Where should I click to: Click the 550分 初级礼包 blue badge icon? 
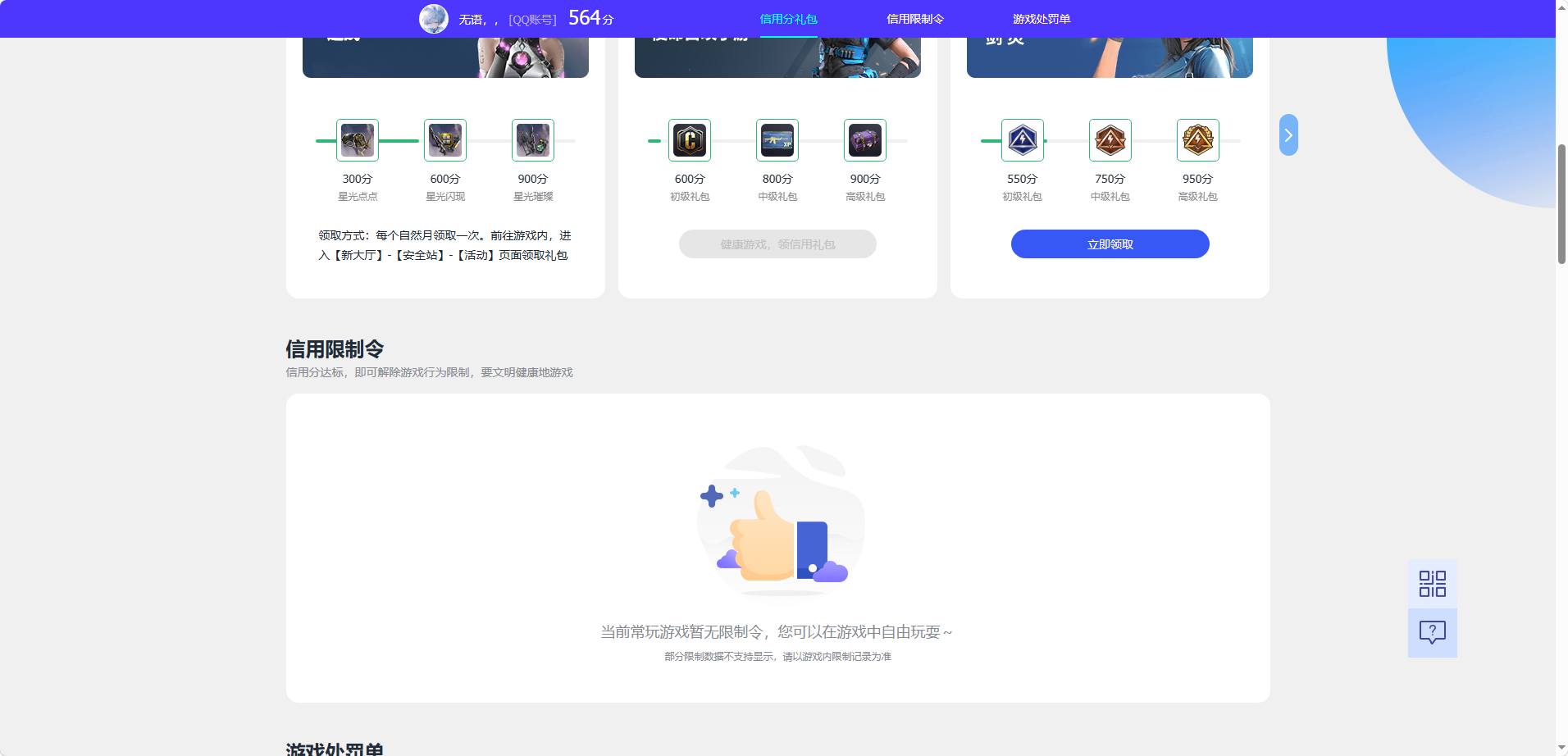(x=1023, y=140)
